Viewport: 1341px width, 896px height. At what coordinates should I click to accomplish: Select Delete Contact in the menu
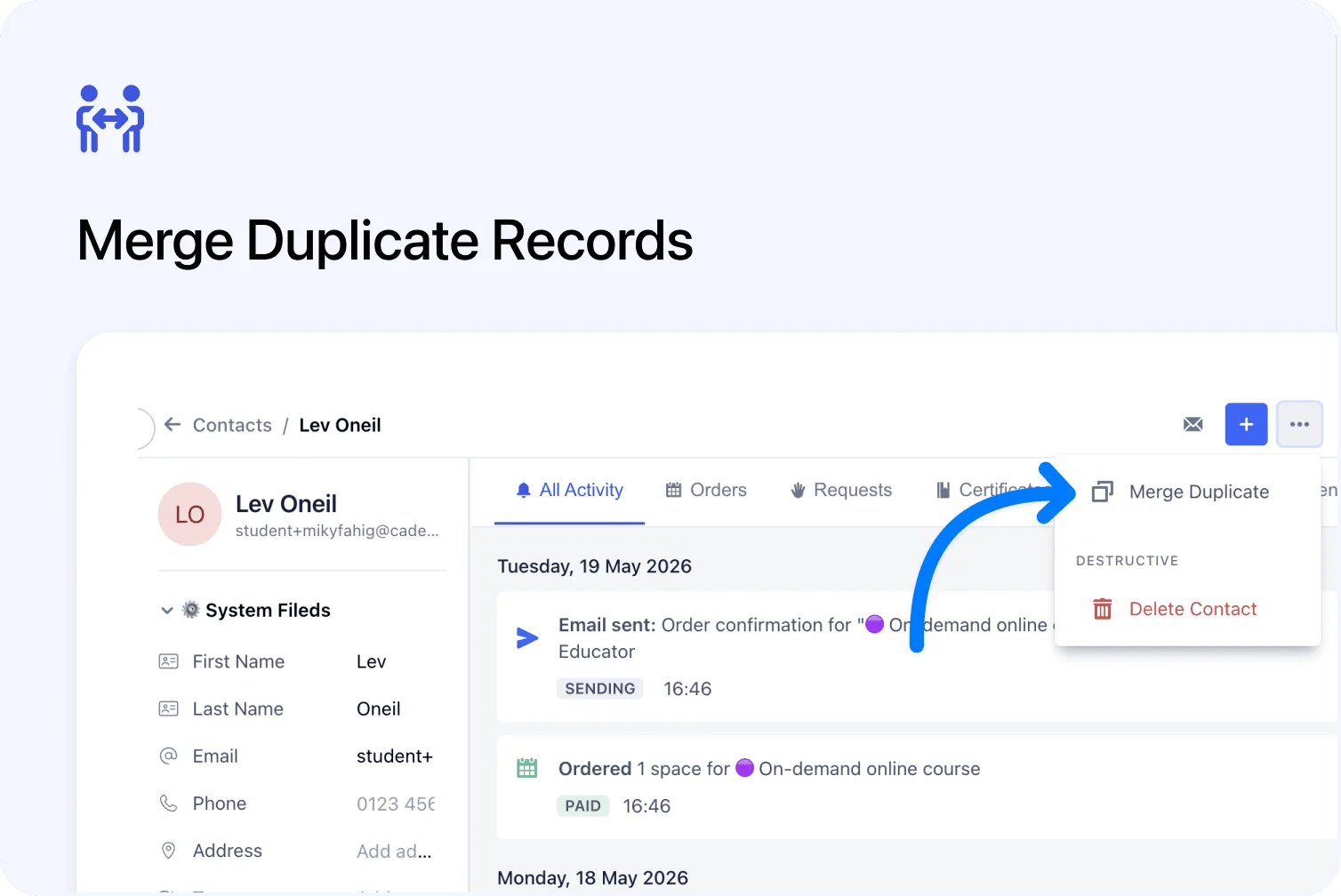pos(1187,609)
